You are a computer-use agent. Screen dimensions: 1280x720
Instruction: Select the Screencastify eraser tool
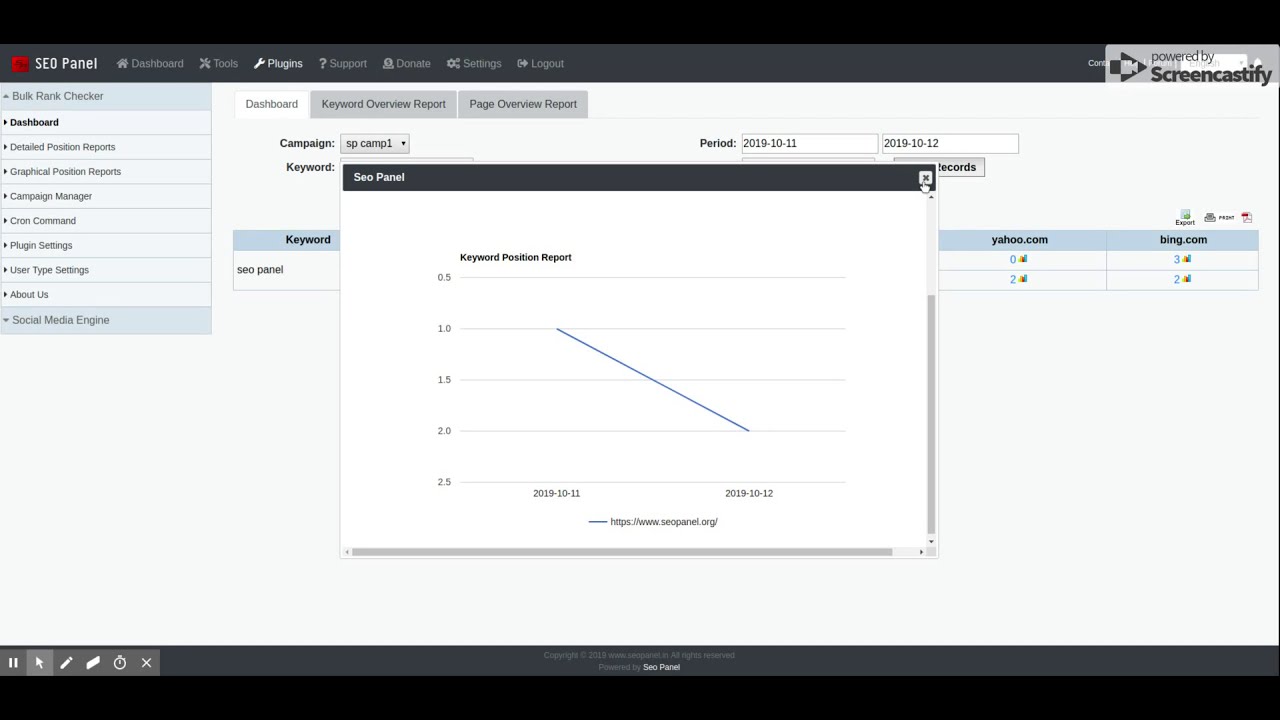click(93, 663)
